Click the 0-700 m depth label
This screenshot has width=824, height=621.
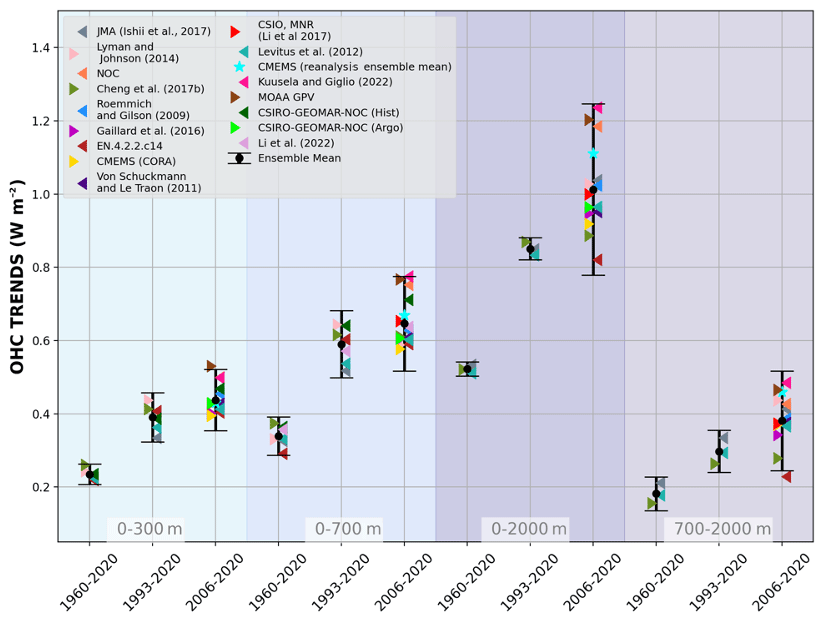point(347,528)
